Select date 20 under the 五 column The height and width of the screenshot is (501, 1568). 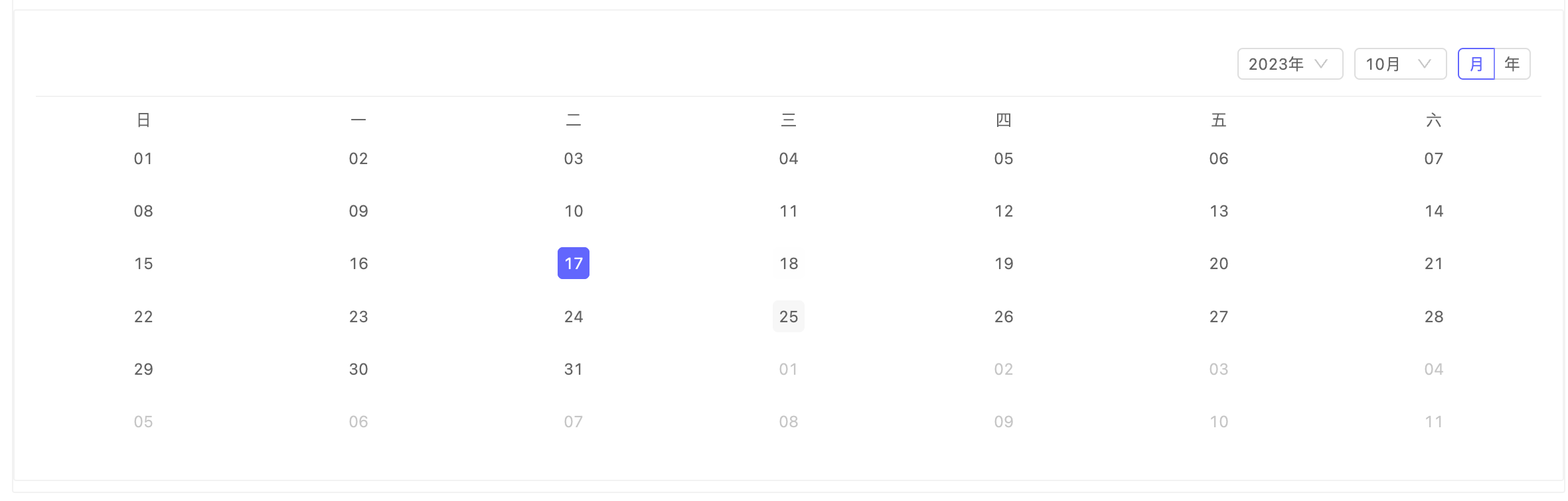click(1219, 263)
